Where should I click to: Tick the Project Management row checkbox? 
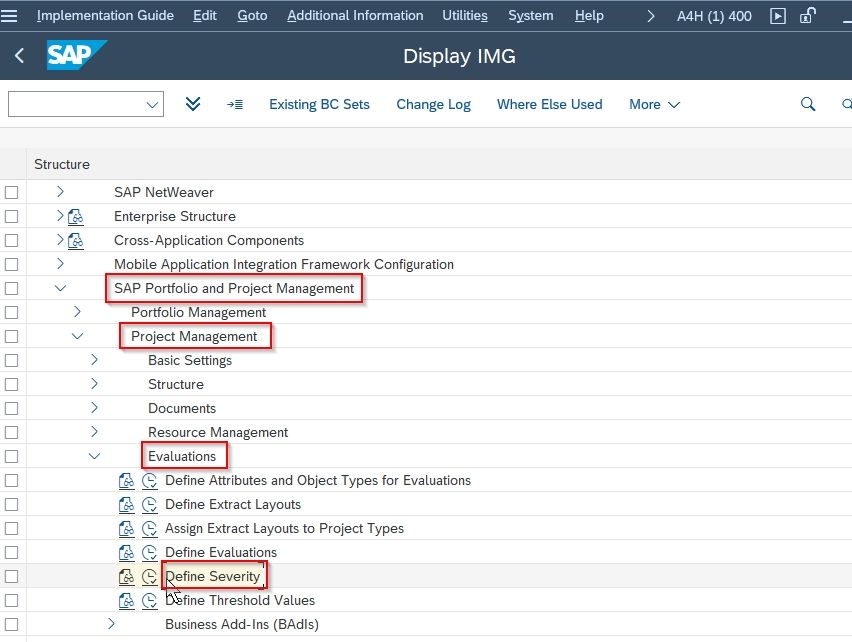coord(11,336)
